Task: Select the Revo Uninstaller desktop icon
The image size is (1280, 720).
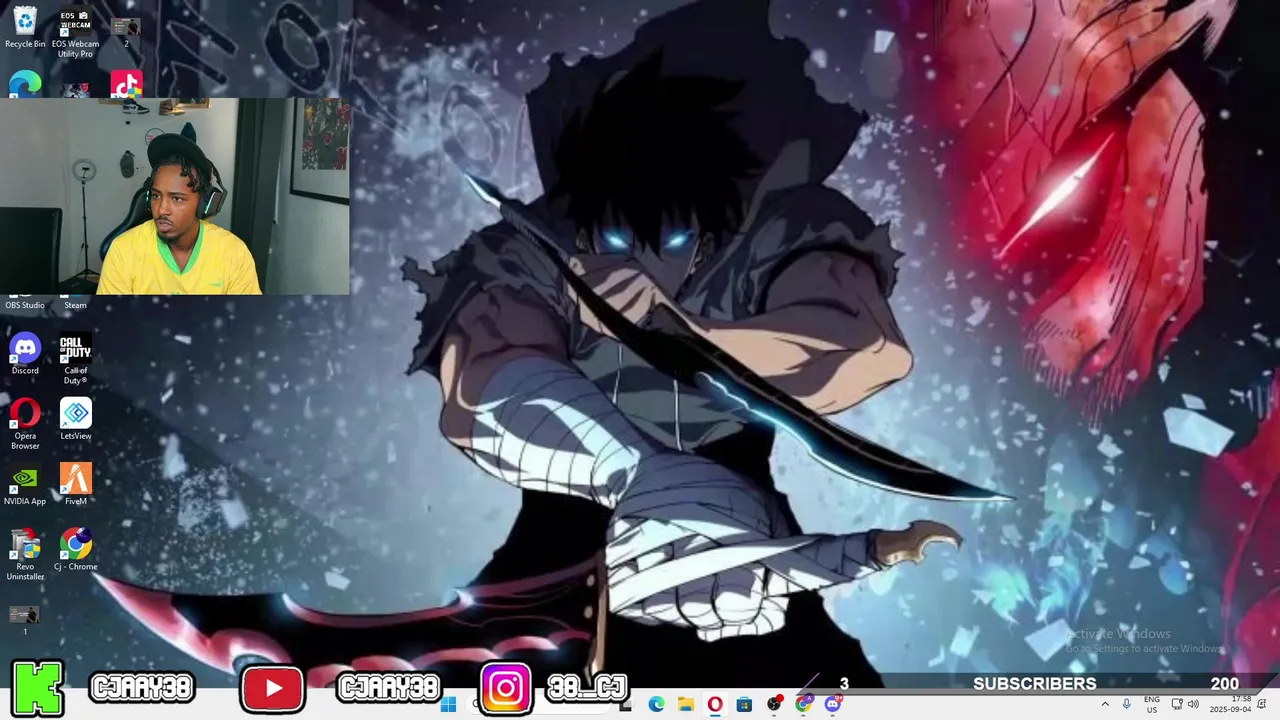Action: (x=25, y=554)
